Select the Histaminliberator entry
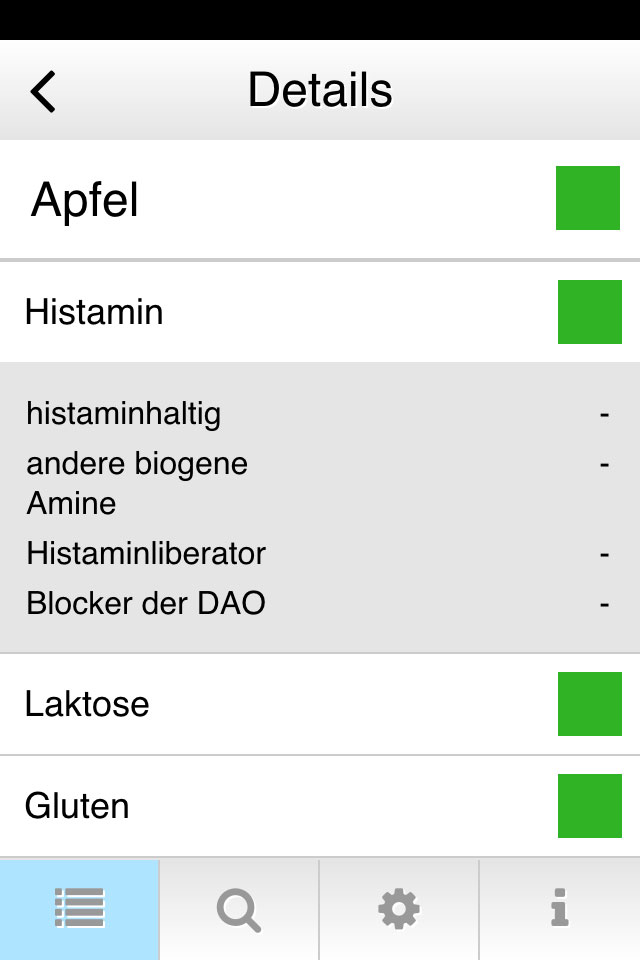Image resolution: width=640 pixels, height=960 pixels. tap(146, 553)
